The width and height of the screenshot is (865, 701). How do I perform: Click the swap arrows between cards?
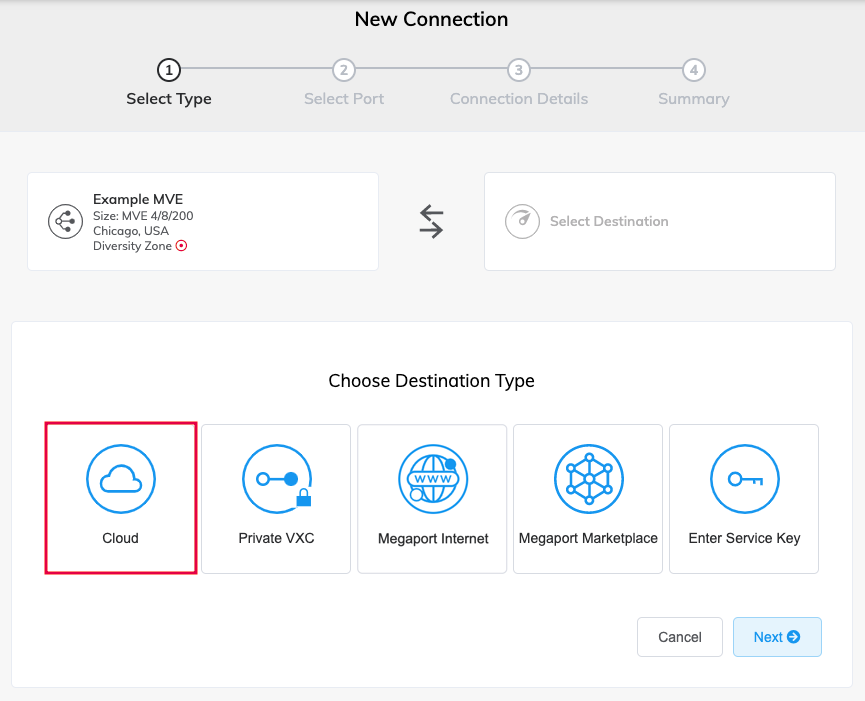click(431, 221)
